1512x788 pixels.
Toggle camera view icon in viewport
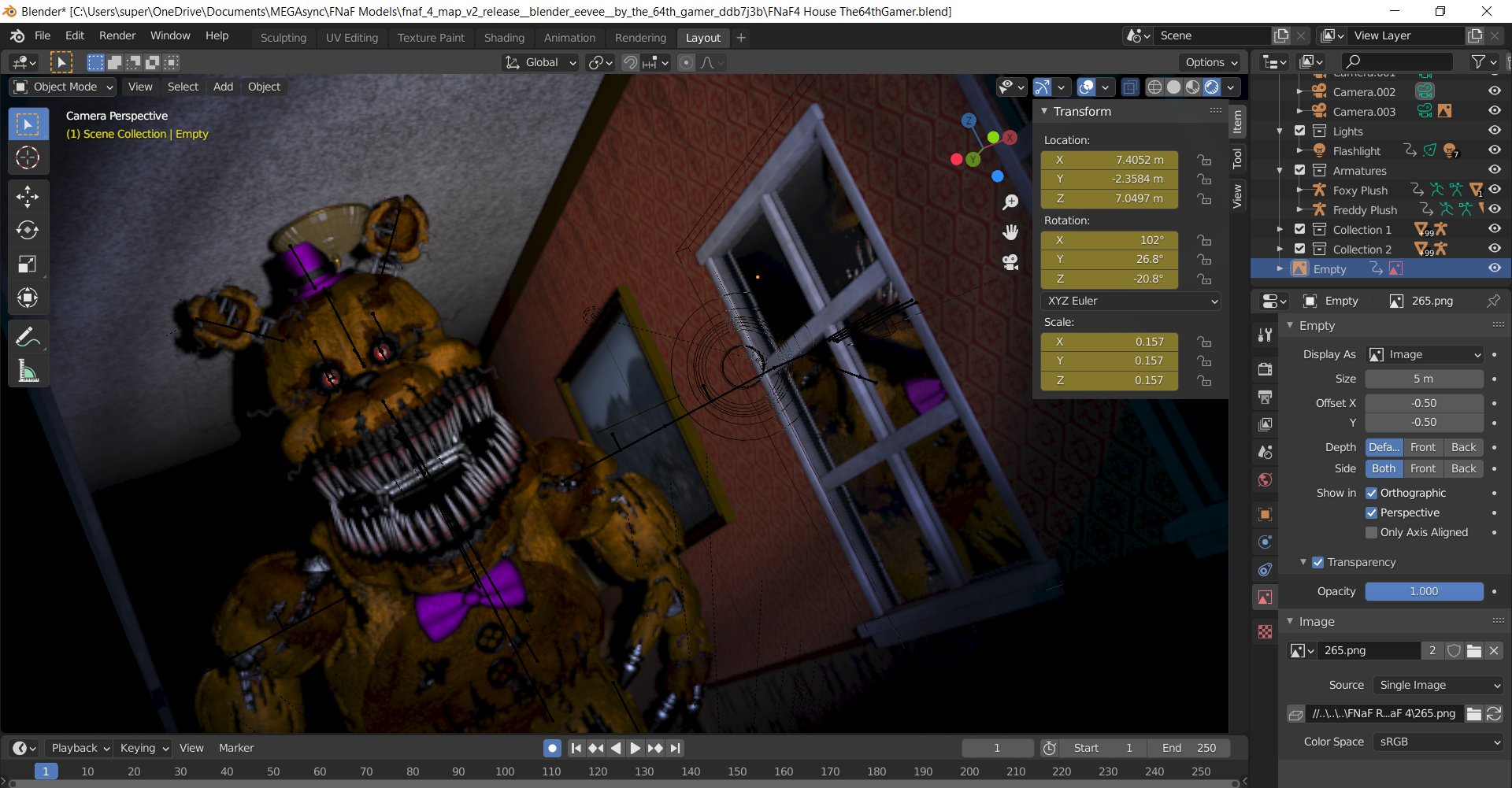(1010, 262)
